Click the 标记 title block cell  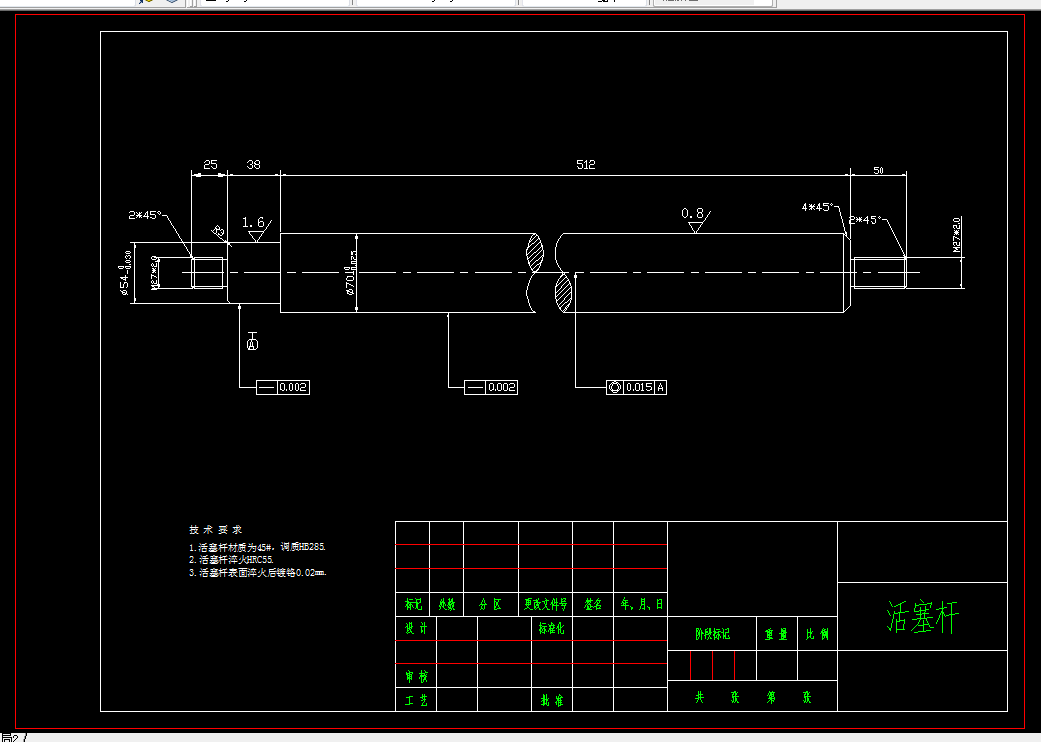(x=413, y=604)
